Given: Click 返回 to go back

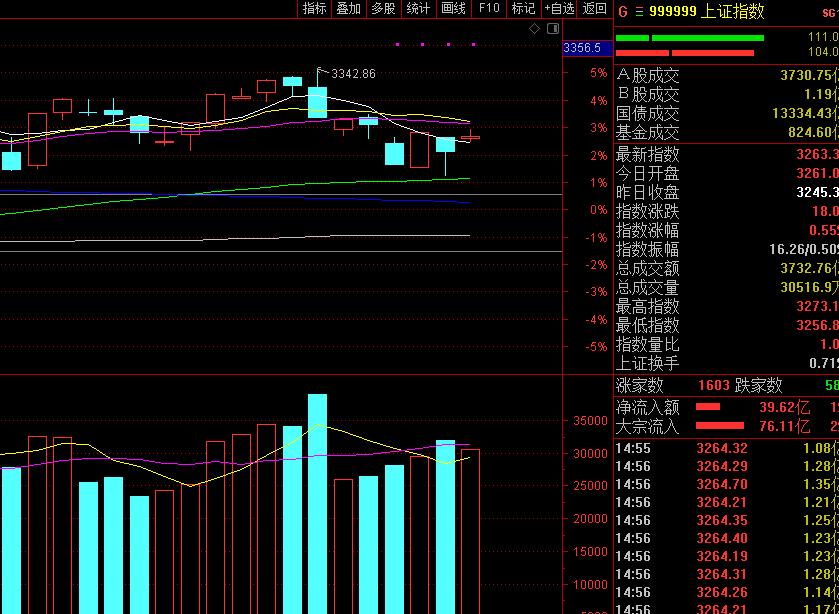Looking at the screenshot, I should (x=595, y=9).
